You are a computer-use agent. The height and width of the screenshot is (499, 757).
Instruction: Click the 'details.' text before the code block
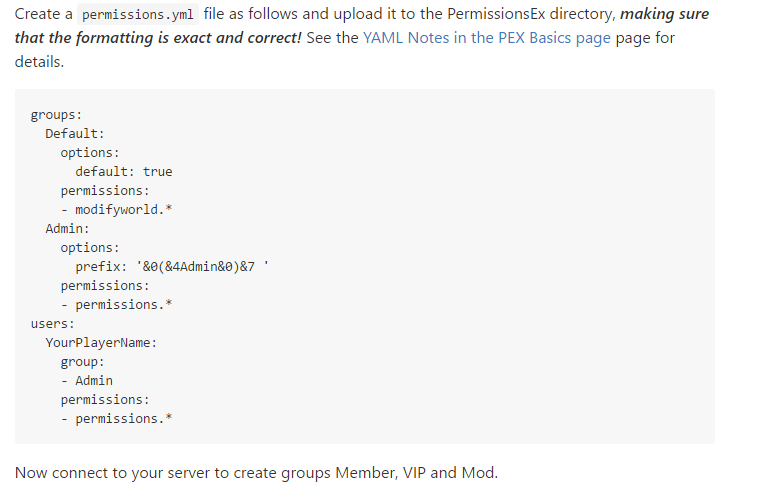39,61
